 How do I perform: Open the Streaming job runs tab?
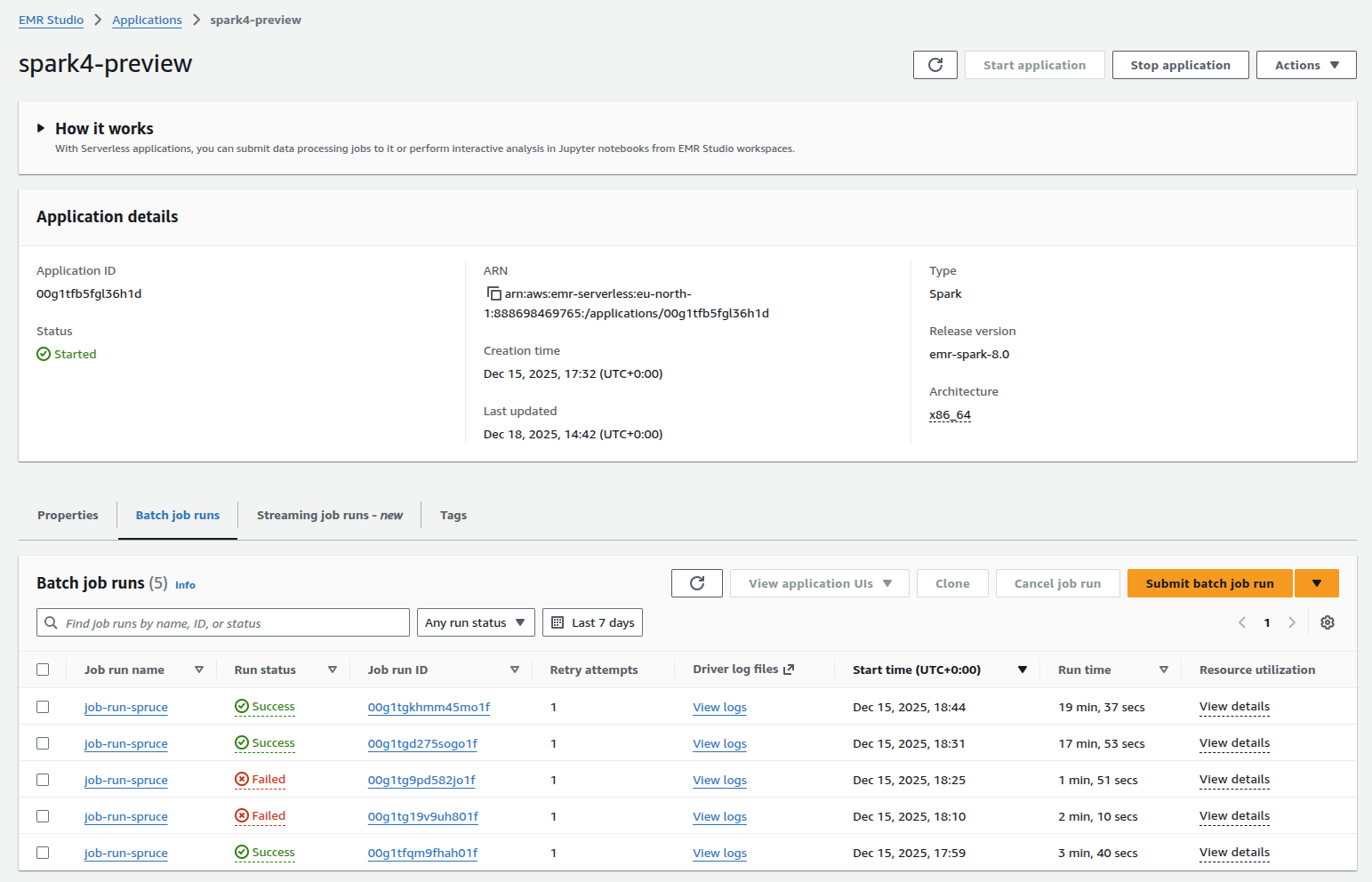coord(329,515)
